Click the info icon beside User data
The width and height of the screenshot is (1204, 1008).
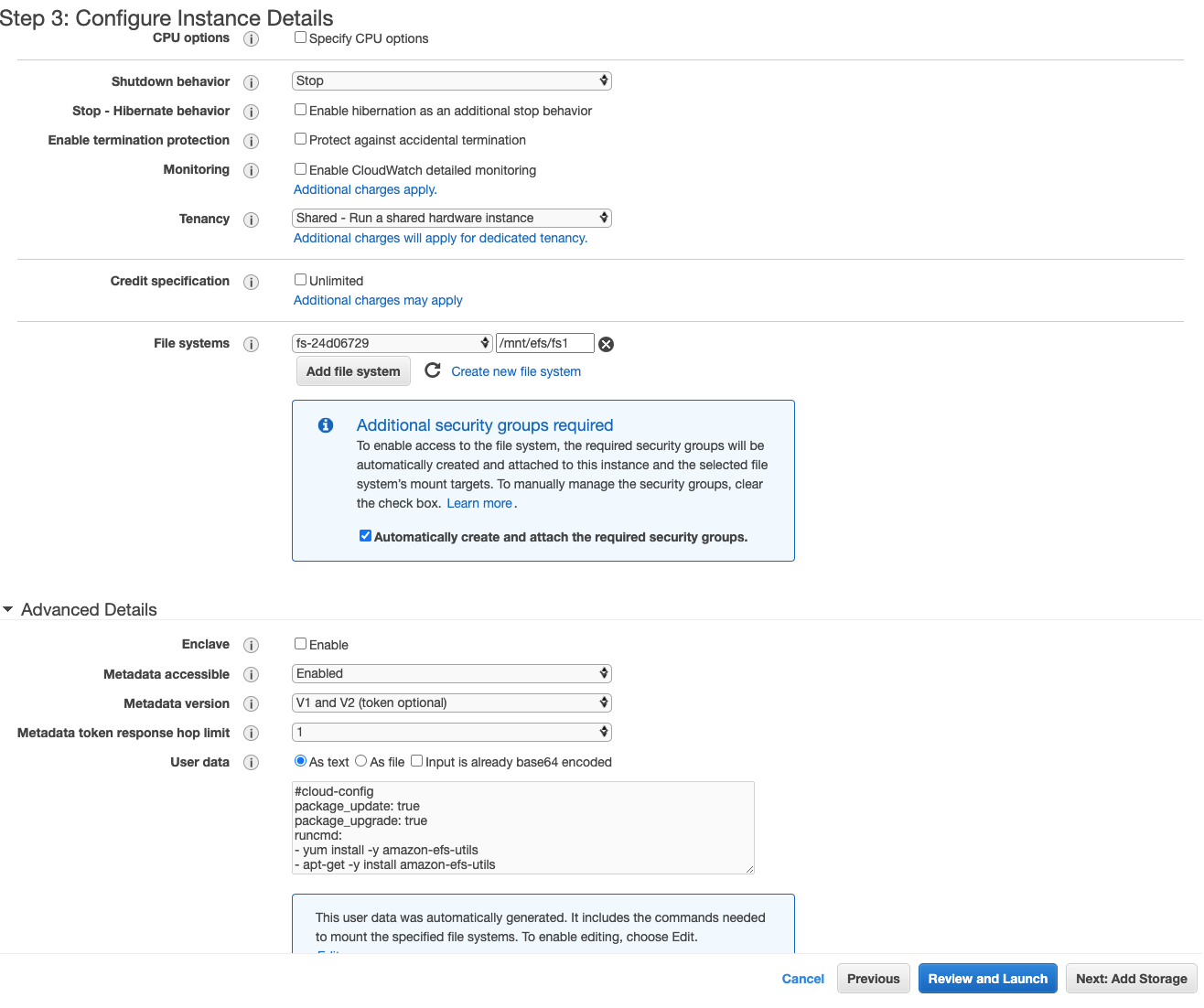[251, 762]
